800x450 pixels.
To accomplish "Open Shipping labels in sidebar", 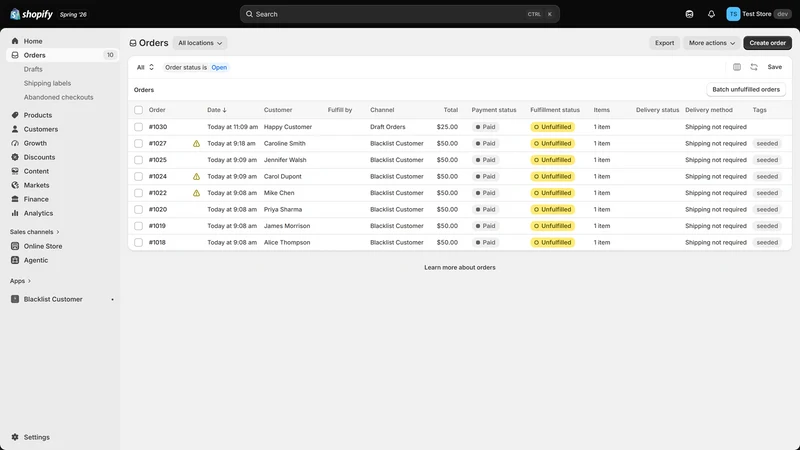I will pyautogui.click(x=47, y=83).
